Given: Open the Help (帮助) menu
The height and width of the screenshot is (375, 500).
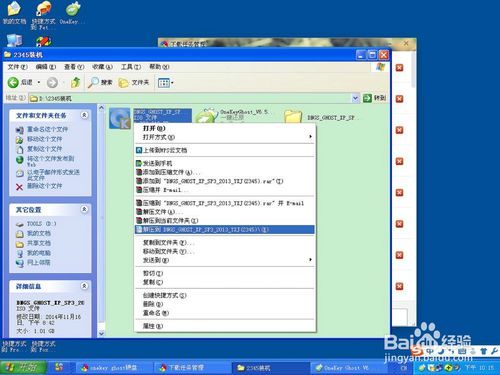Looking at the screenshot, I should click(159, 67).
